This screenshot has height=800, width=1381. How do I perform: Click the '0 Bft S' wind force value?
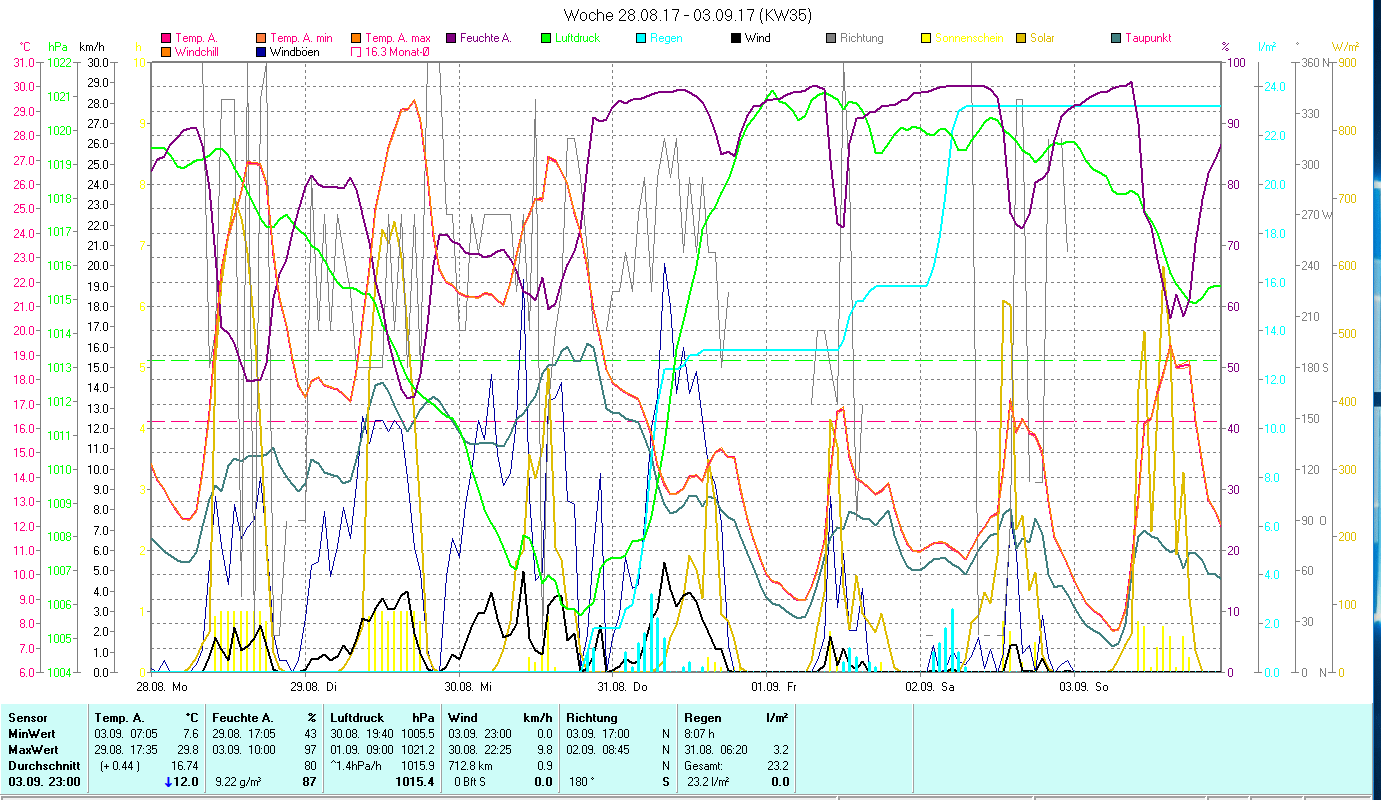click(470, 782)
